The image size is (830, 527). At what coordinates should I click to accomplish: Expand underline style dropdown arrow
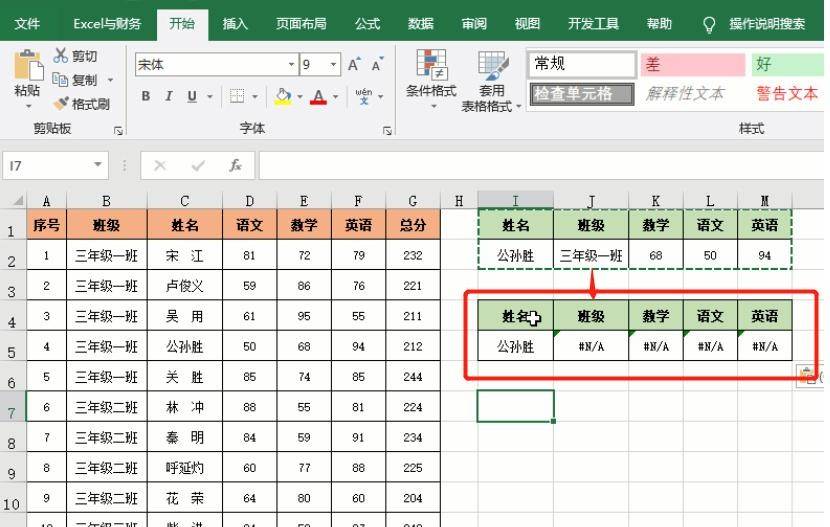pyautogui.click(x=210, y=96)
